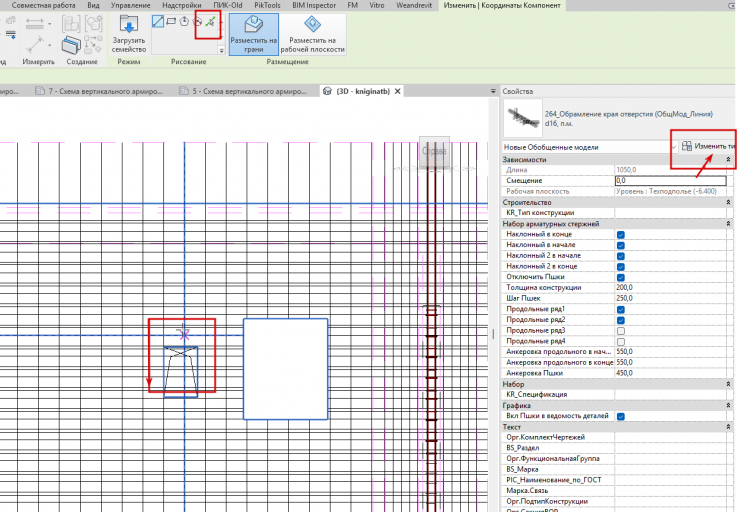
Task: Open the BIM Inspector ribbon tab
Action: (314, 5)
